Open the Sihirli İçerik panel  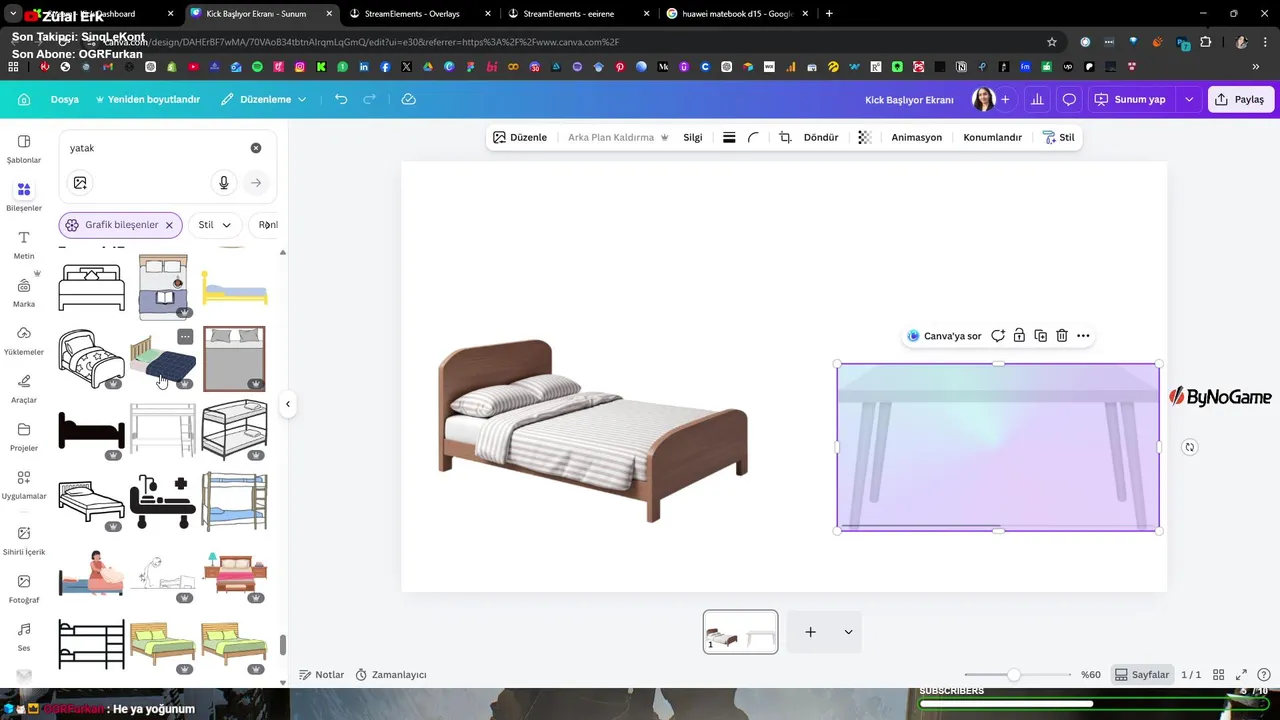[24, 541]
